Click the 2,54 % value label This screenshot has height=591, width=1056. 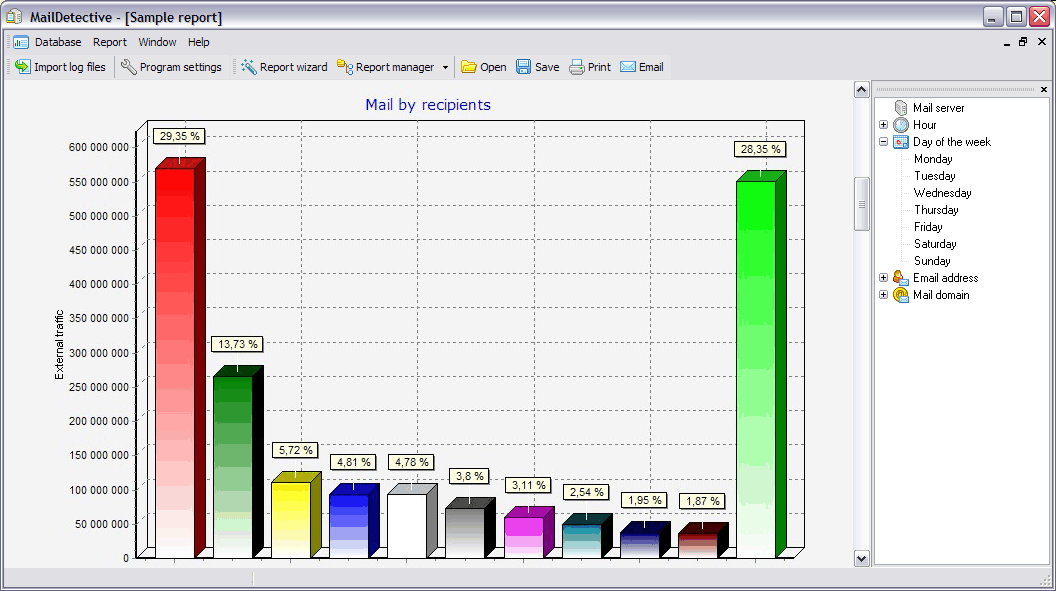(x=586, y=492)
